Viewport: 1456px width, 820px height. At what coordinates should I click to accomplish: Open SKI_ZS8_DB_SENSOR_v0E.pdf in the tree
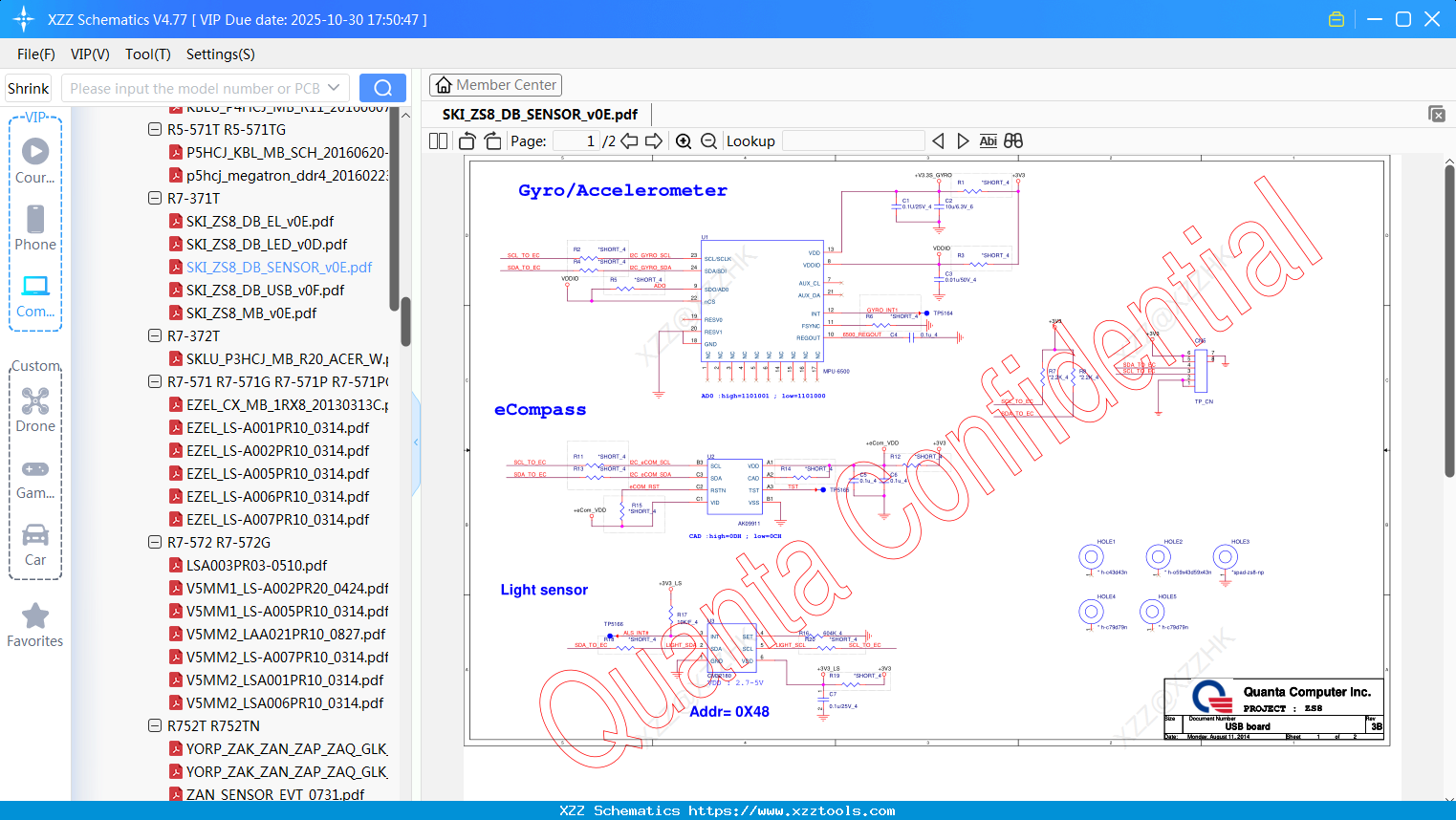pos(279,268)
